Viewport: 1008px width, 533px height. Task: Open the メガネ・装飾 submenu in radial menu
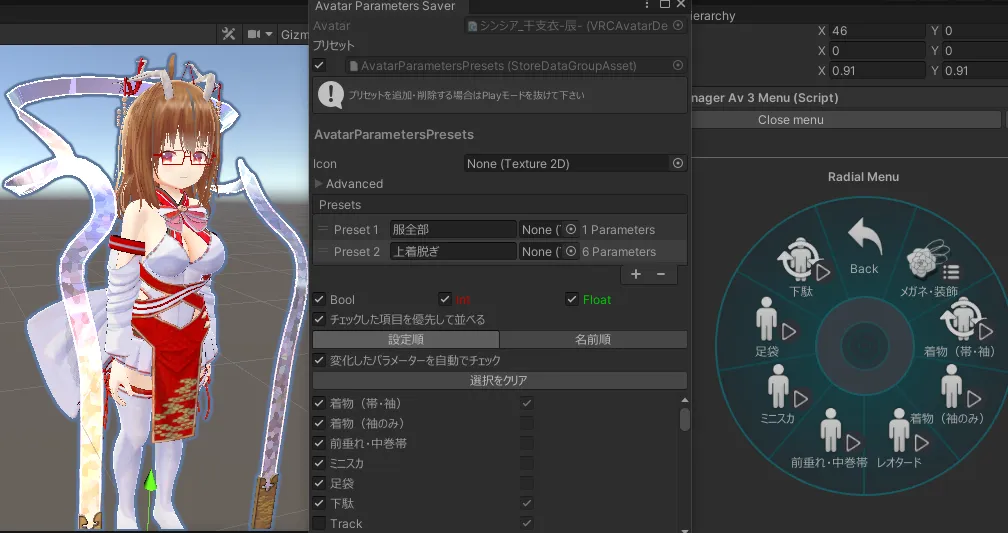(932, 270)
